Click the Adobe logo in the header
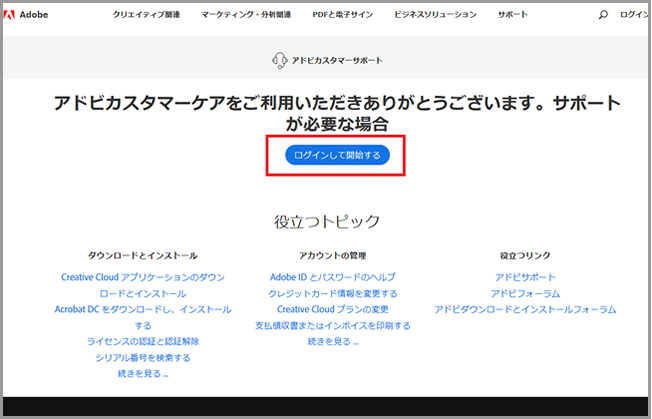The width and height of the screenshot is (652, 419). (25, 15)
